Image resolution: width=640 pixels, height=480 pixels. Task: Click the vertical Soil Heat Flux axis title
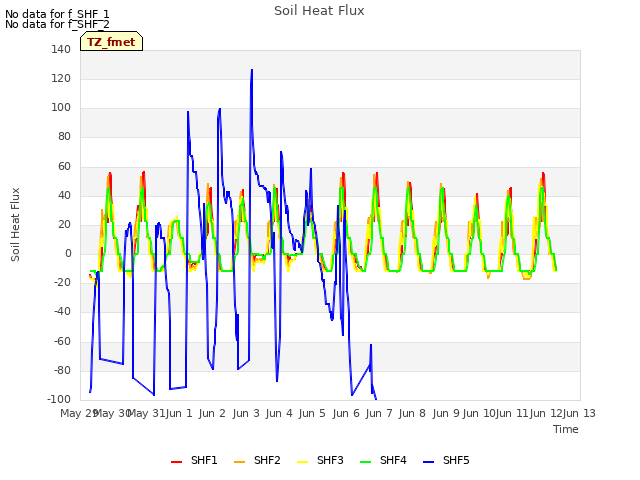(x=15, y=224)
